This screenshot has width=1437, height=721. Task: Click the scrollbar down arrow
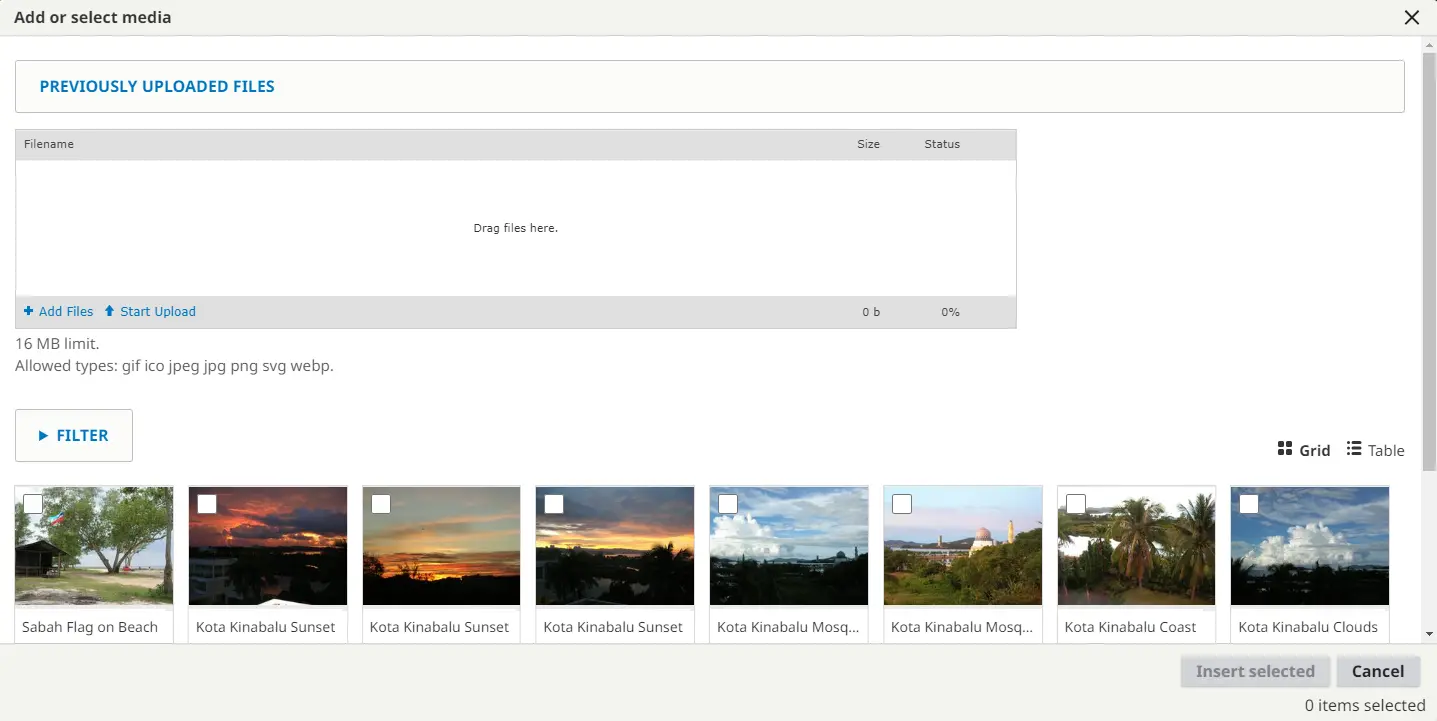1429,634
